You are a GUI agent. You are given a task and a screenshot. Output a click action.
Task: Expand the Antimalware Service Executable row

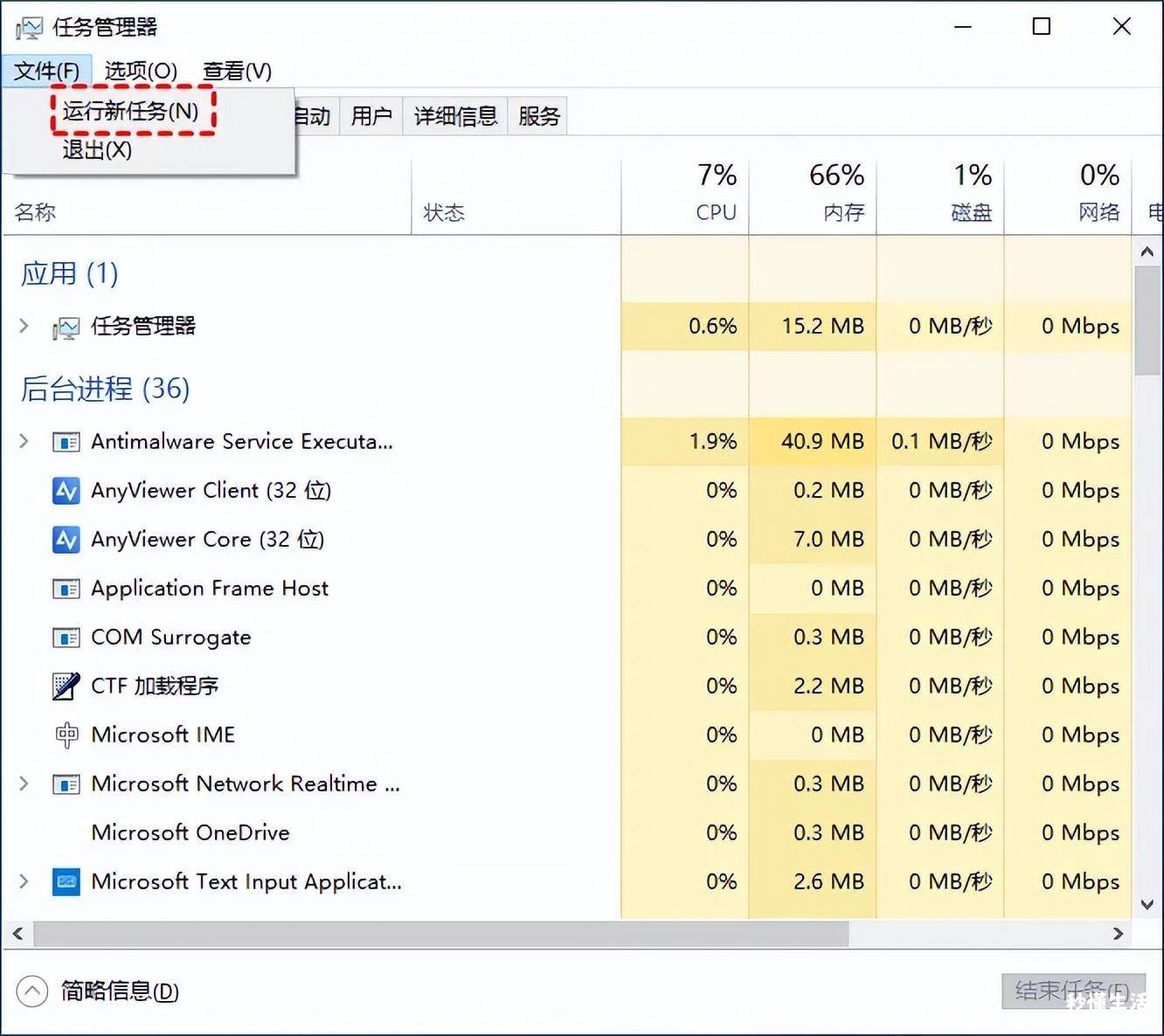pyautogui.click(x=24, y=442)
